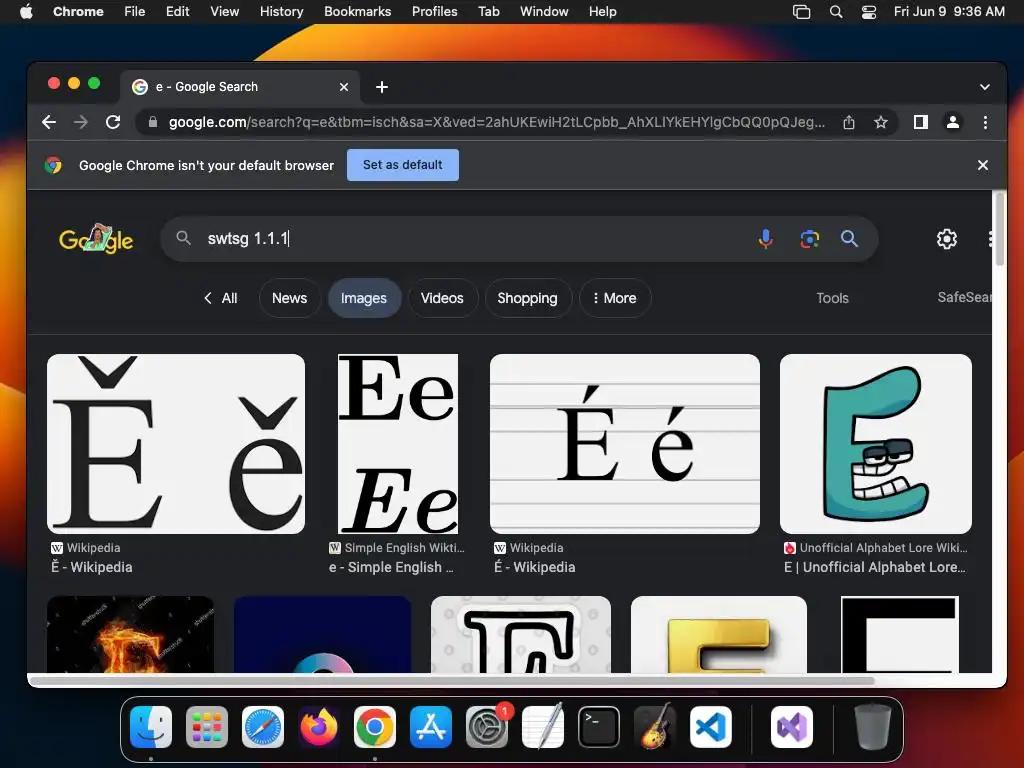Select the Images results tab
The width and height of the screenshot is (1024, 768).
(x=364, y=298)
